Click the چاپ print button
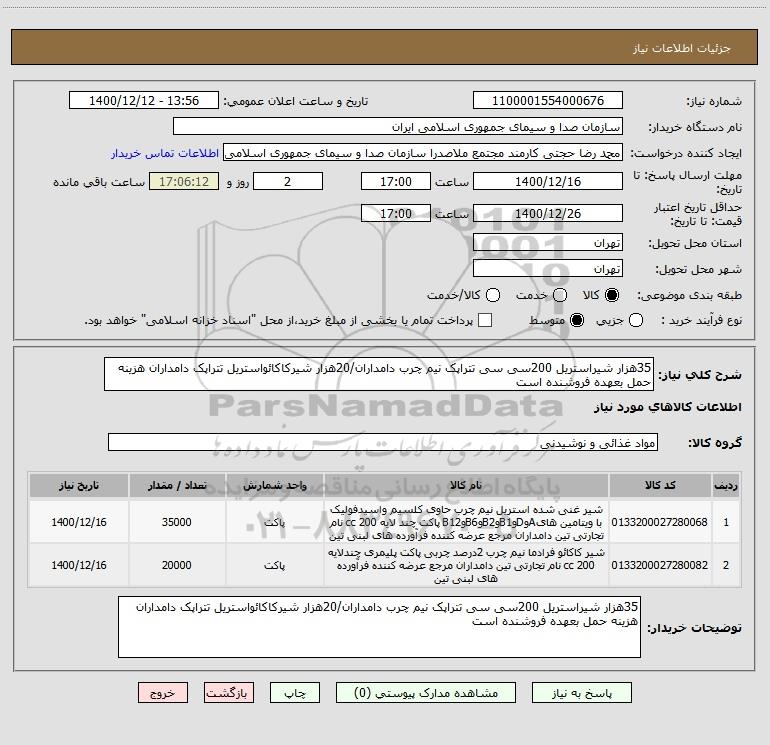 295,692
